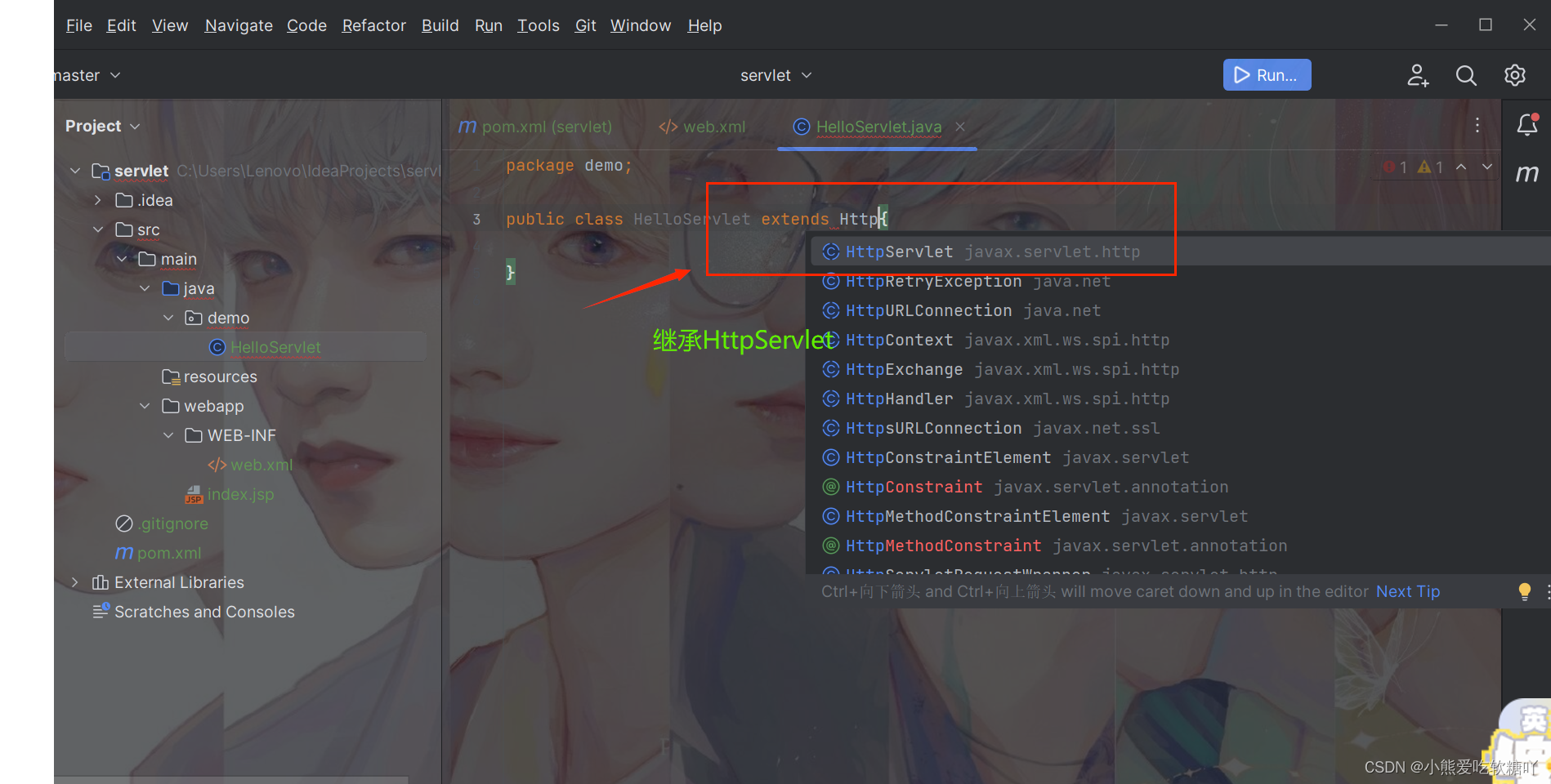
Task: Choose HttpServlet completion suggestion
Action: [1180, 252]
